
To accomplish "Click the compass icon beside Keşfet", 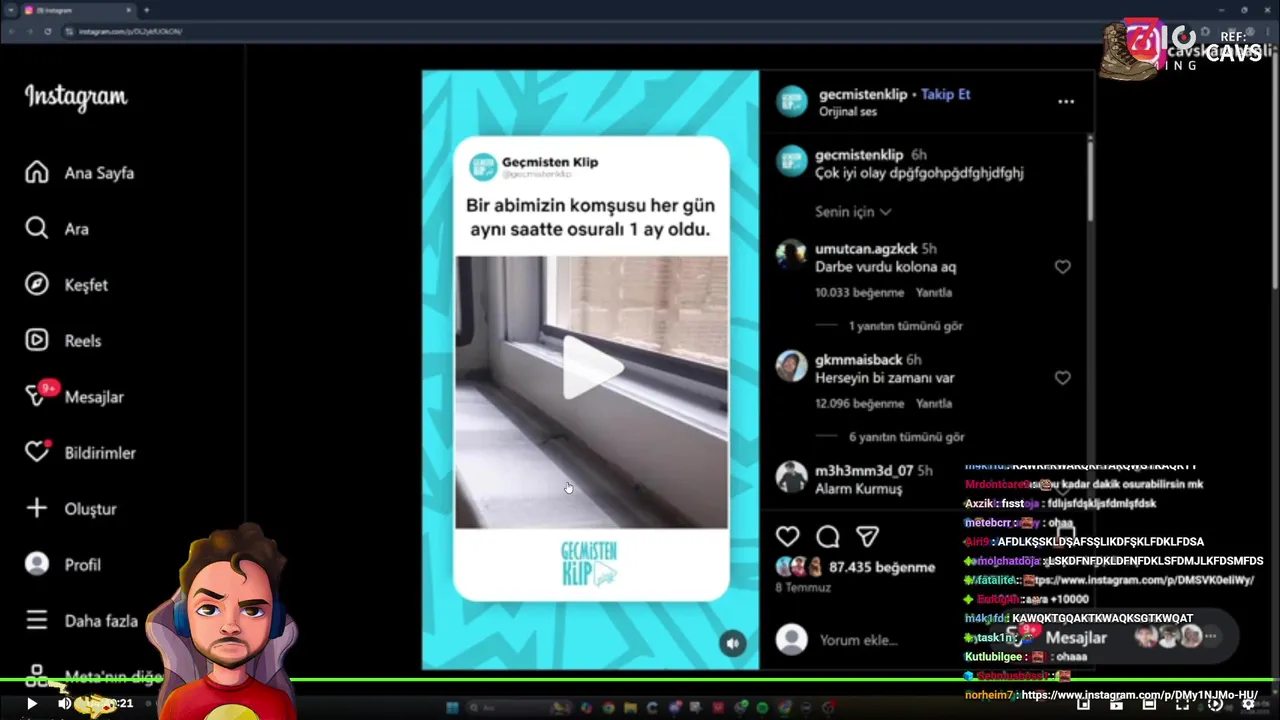I will click(37, 285).
